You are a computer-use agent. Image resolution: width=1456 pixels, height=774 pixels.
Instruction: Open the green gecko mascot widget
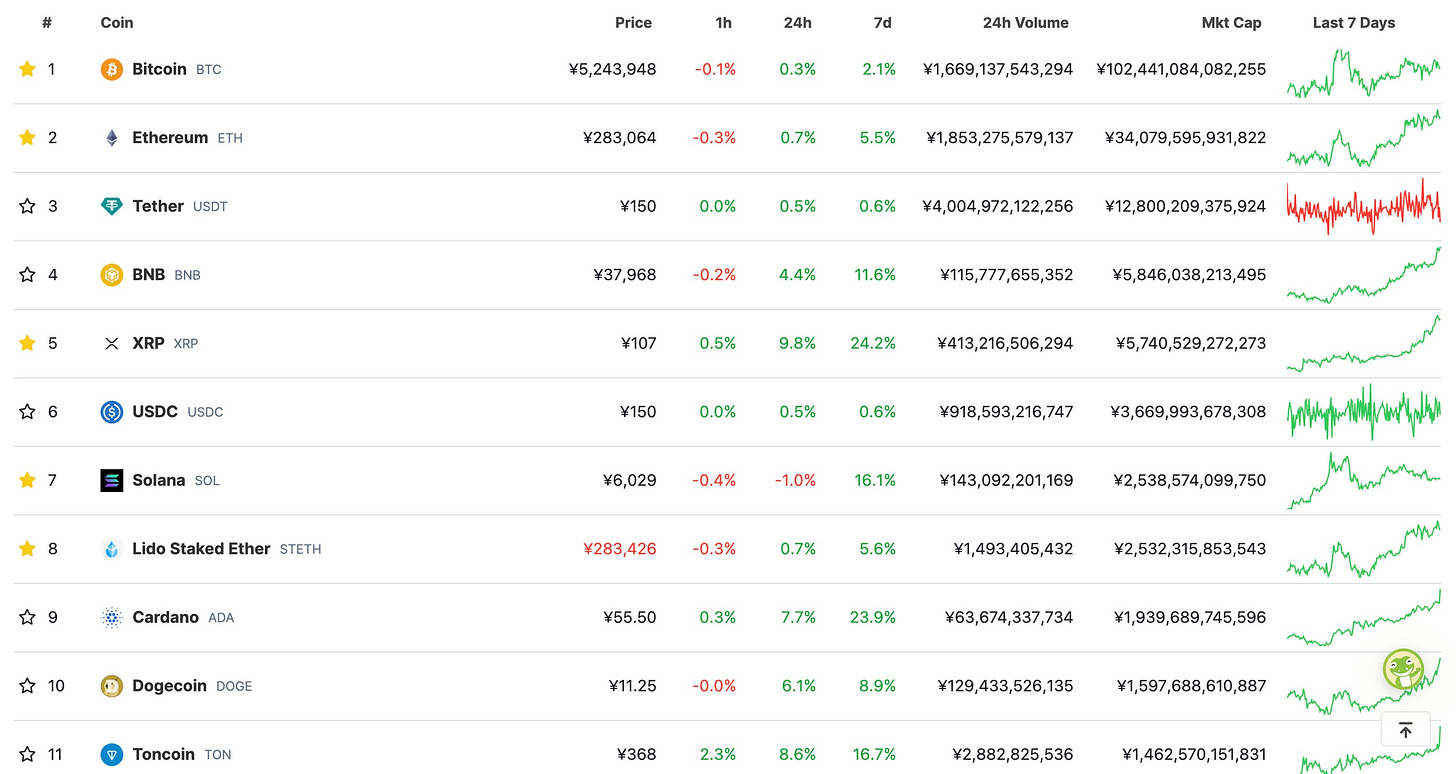point(1404,669)
